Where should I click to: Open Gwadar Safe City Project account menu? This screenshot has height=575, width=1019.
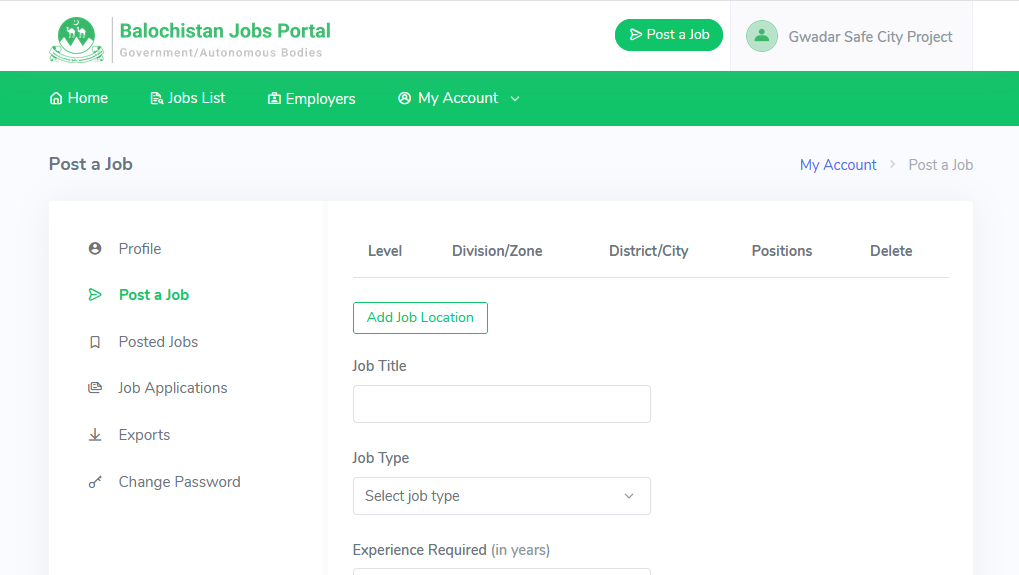click(x=869, y=37)
